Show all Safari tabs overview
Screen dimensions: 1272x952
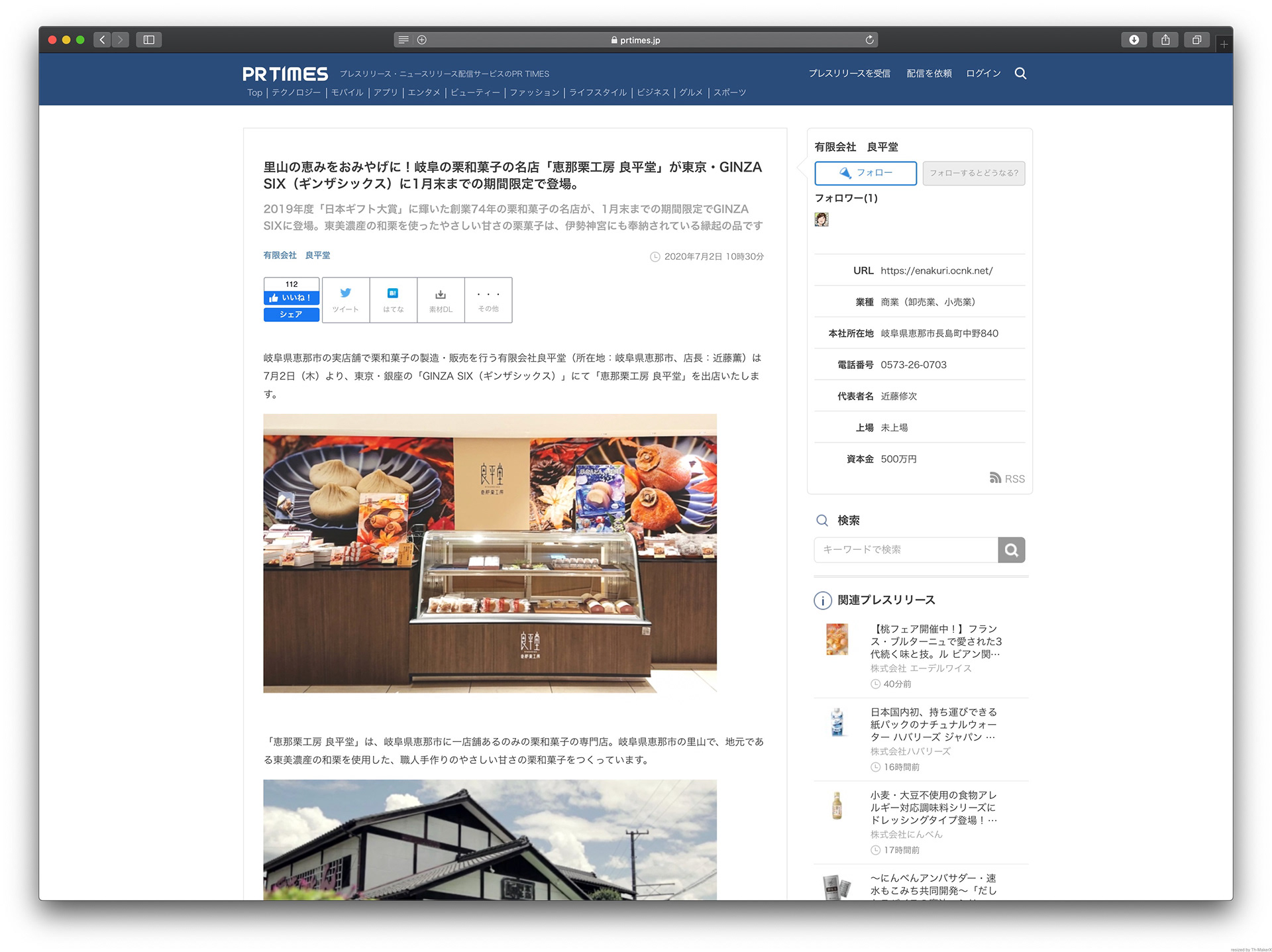pos(1196,40)
